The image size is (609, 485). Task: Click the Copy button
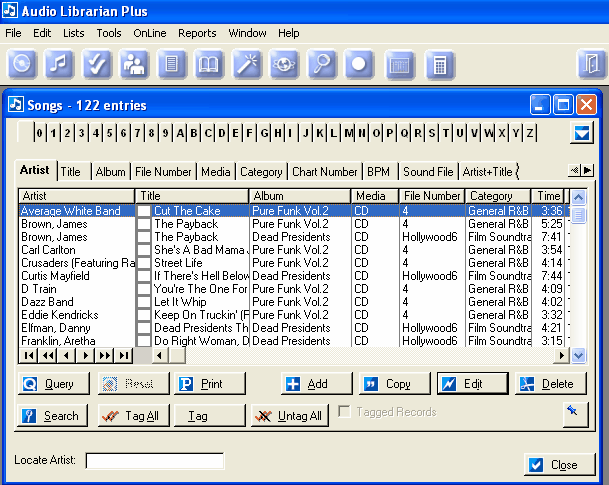click(x=395, y=384)
